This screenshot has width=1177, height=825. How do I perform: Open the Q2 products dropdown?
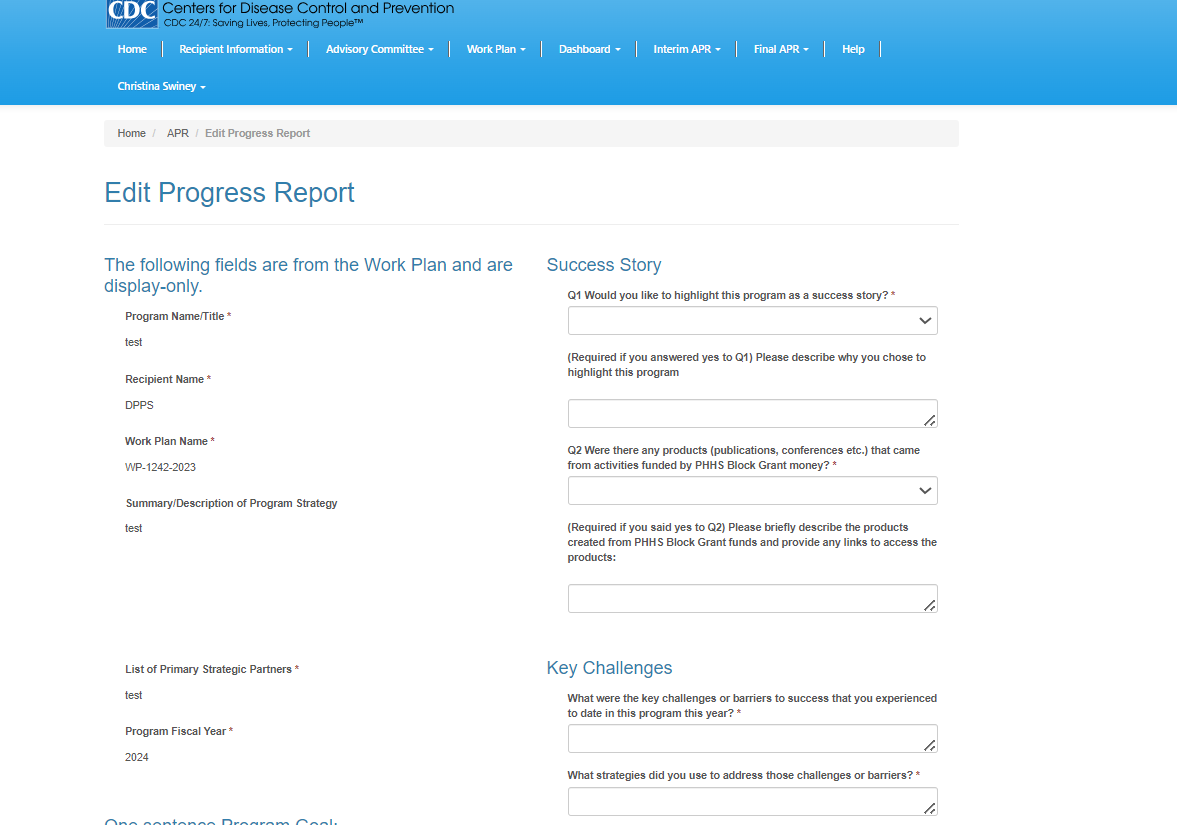[752, 490]
